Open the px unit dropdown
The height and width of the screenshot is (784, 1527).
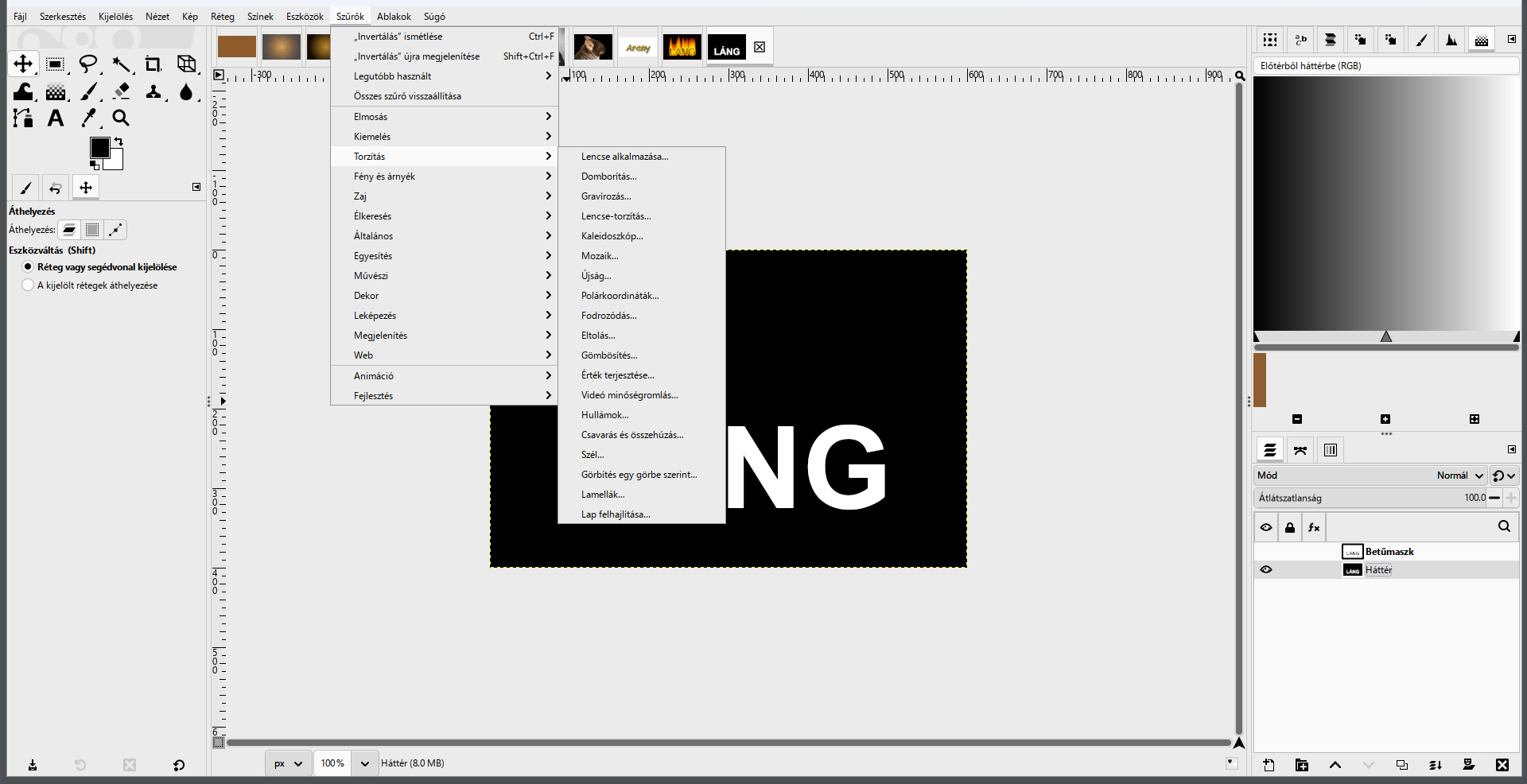(x=289, y=763)
